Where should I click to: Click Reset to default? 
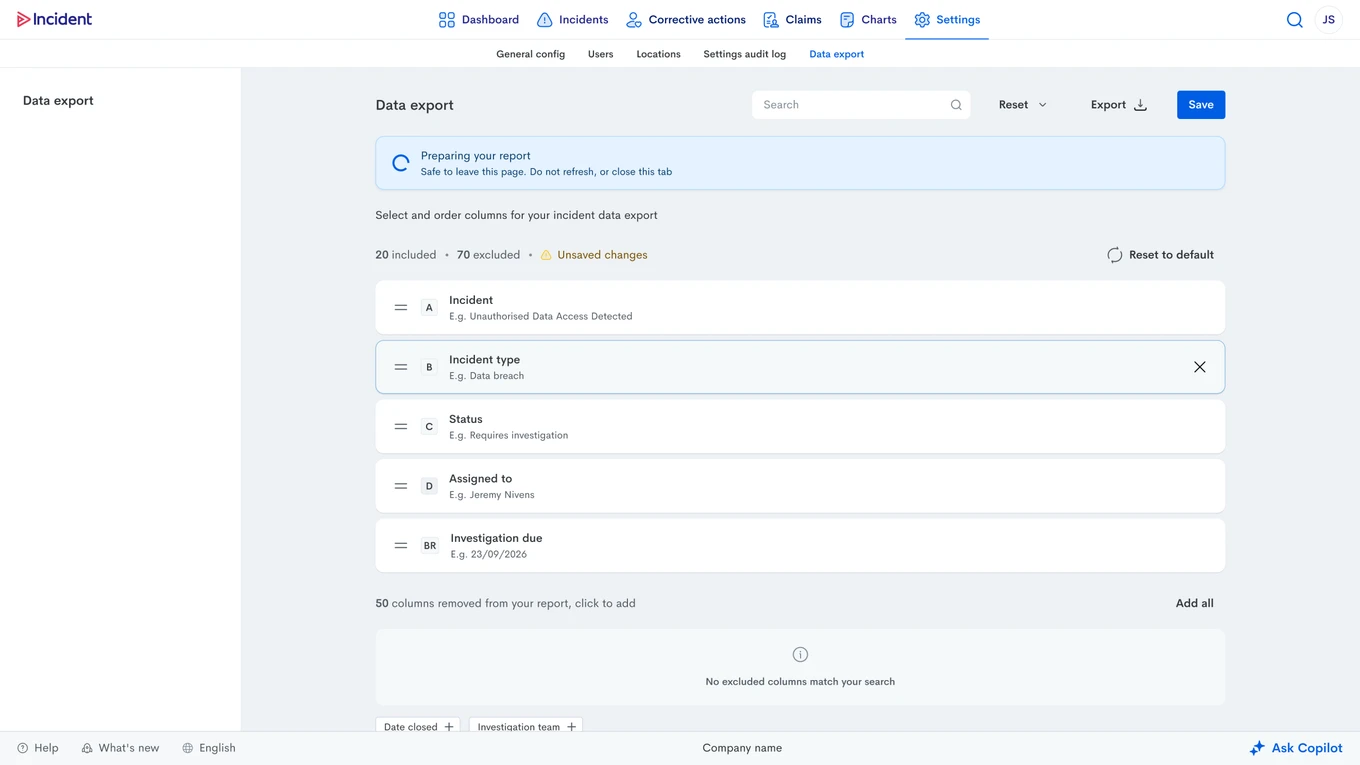(1160, 255)
